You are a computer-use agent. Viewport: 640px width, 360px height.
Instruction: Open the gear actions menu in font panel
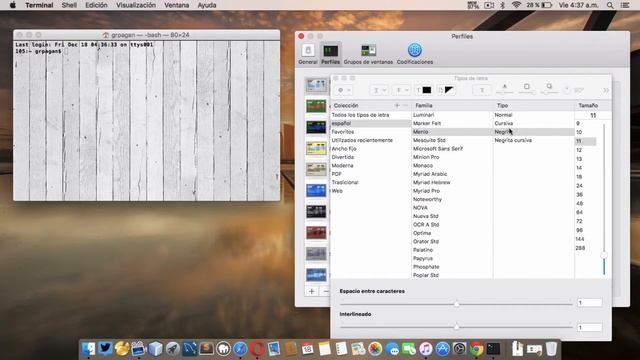coord(343,90)
